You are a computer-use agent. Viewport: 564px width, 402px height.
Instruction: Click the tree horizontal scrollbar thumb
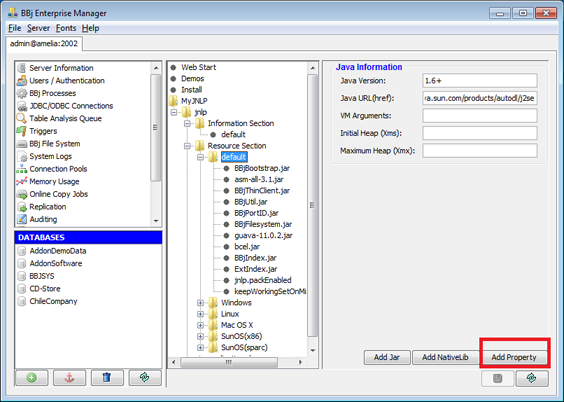tap(229, 362)
